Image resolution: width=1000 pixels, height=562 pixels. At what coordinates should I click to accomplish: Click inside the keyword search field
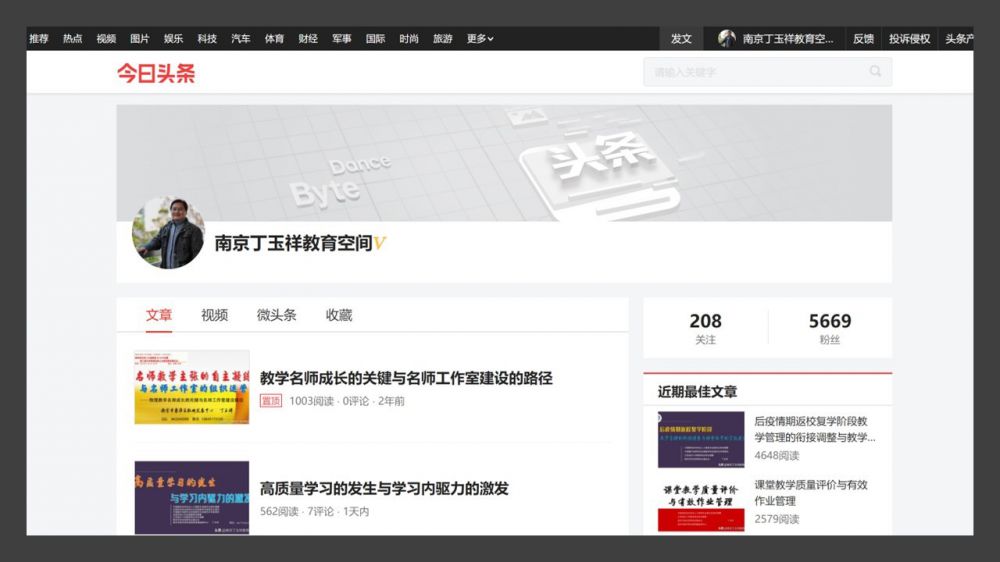click(x=755, y=72)
